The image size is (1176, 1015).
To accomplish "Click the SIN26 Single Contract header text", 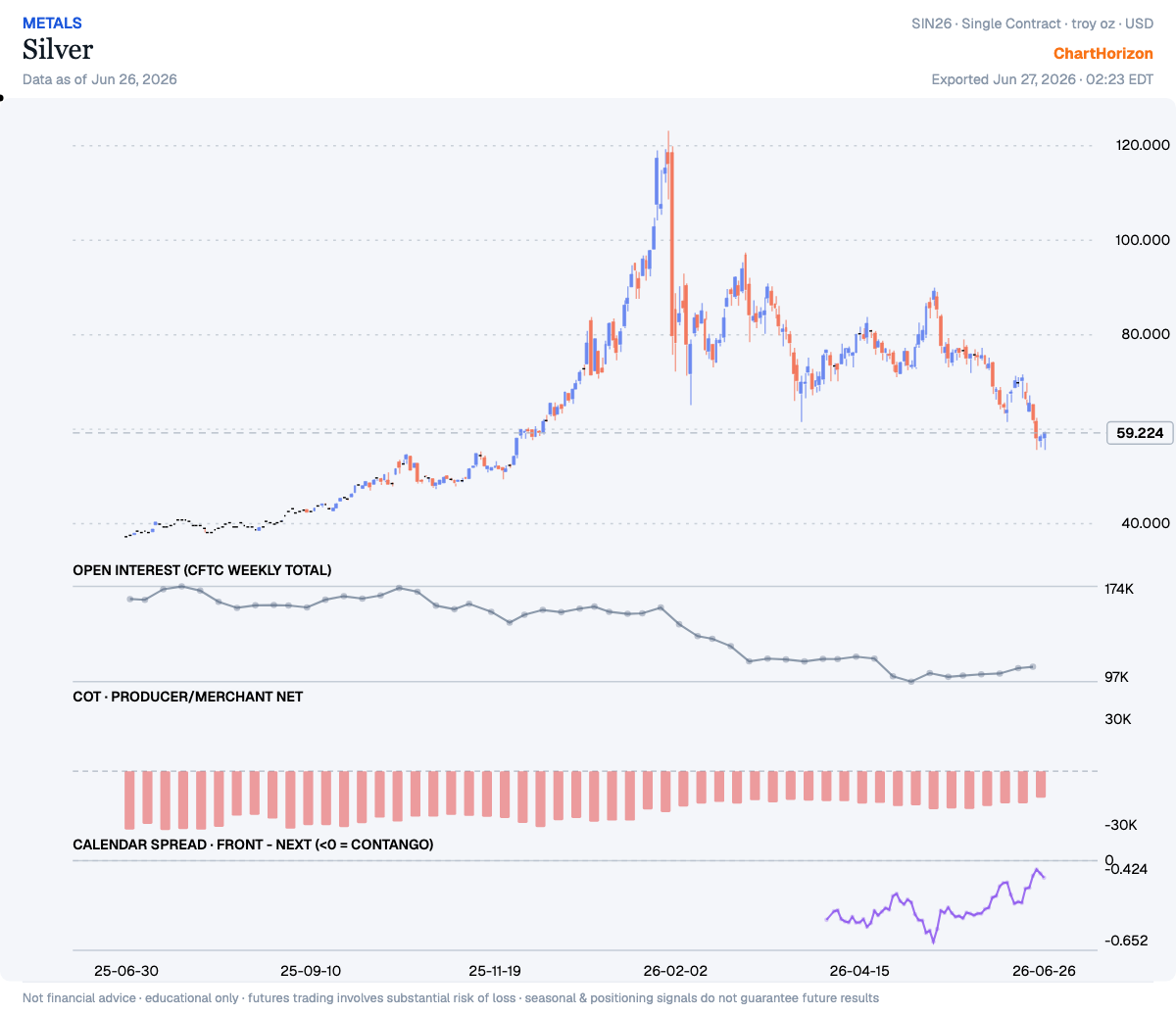I will click(x=1032, y=24).
